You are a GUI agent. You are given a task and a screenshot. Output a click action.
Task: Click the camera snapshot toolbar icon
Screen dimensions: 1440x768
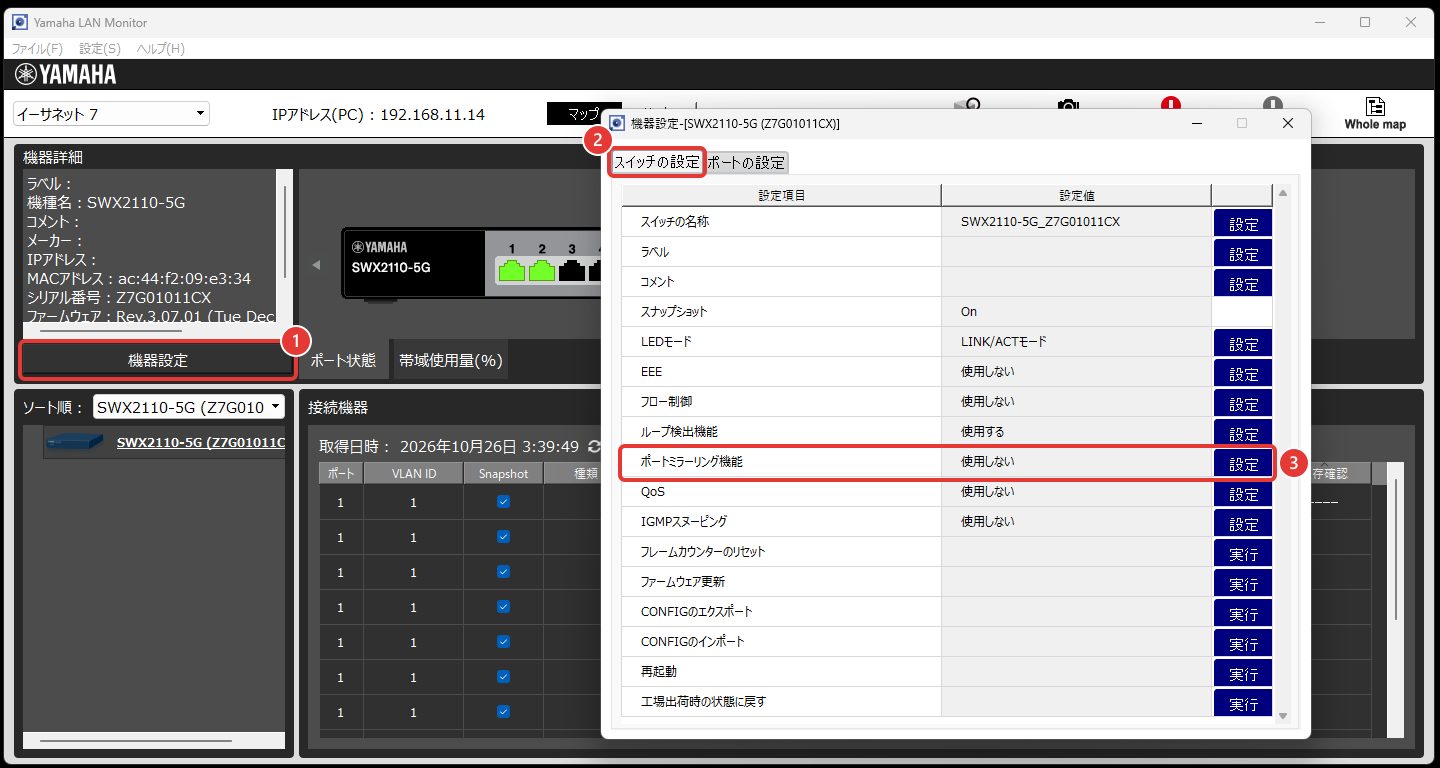coord(1068,105)
